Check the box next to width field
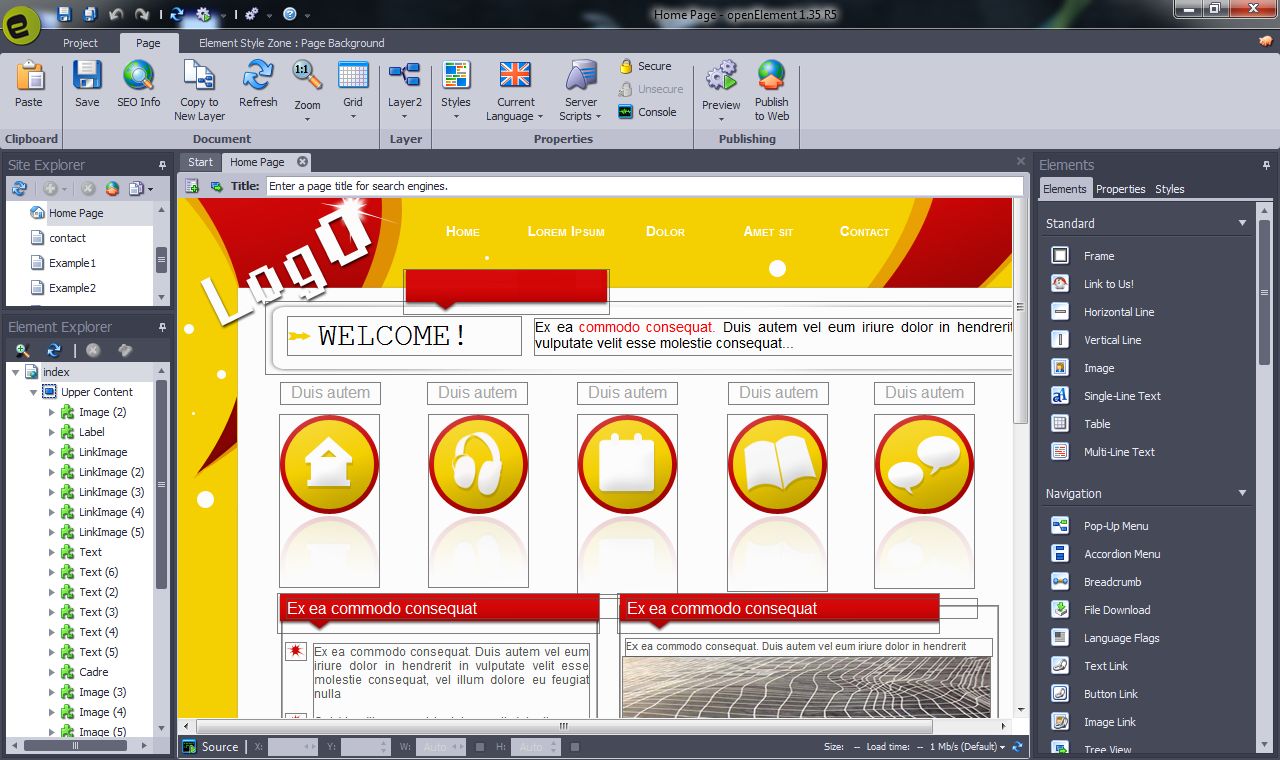This screenshot has height=760, width=1280. click(x=480, y=747)
